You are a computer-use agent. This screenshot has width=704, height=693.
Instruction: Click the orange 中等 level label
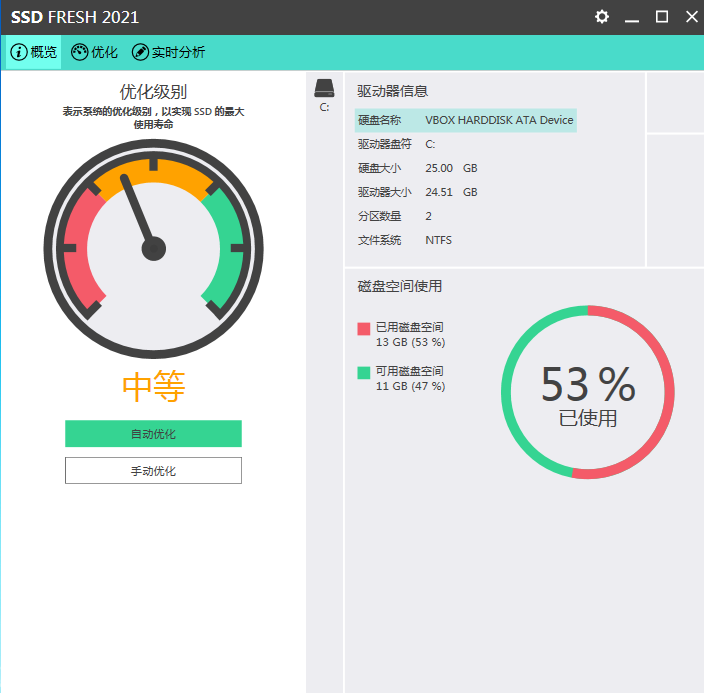pyautogui.click(x=153, y=387)
